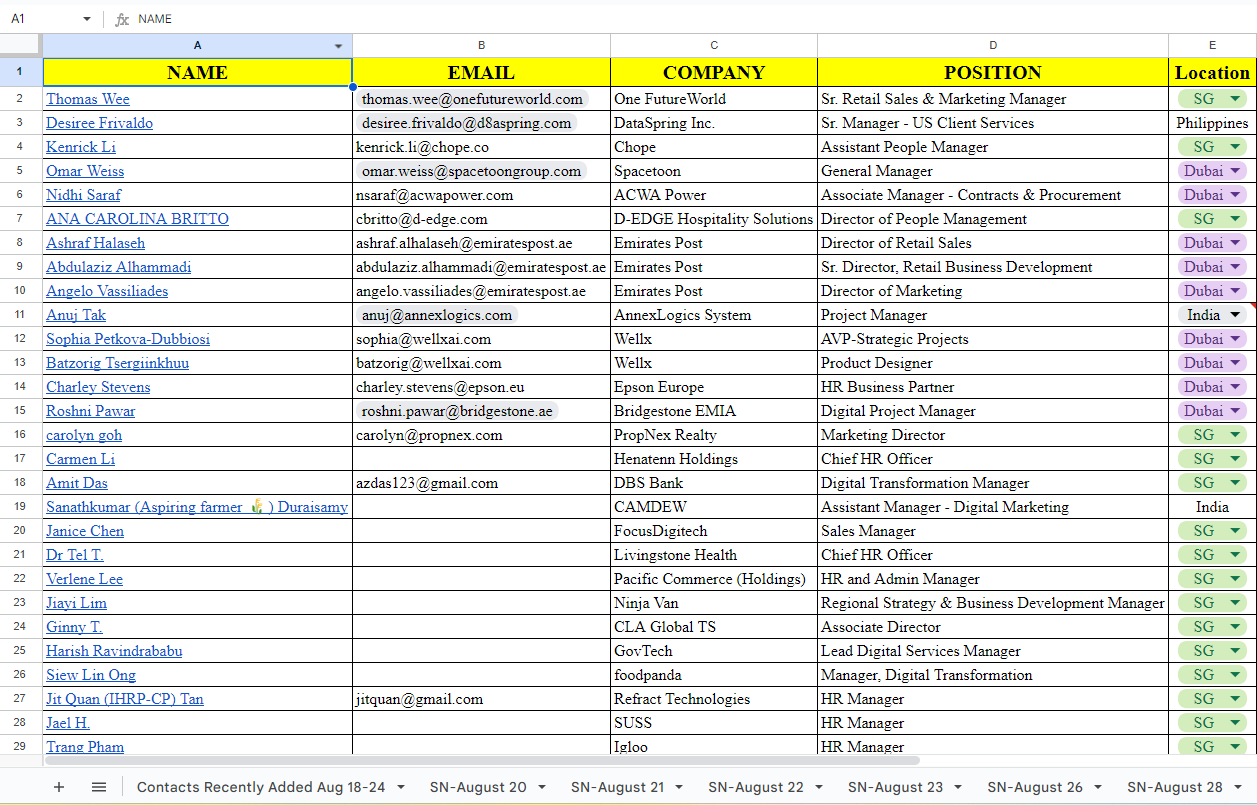Open Dubai dropdown in Roshni Pawar row
Viewport: 1257px width, 805px height.
tap(1236, 411)
